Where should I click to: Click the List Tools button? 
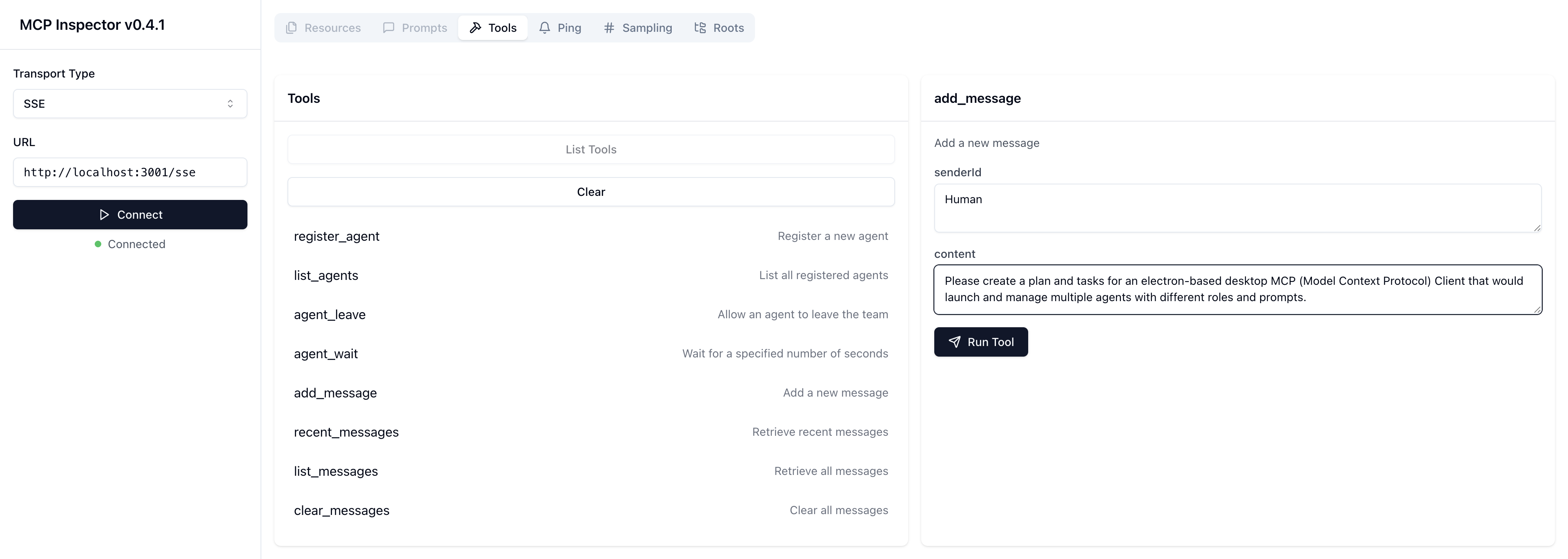tap(590, 149)
